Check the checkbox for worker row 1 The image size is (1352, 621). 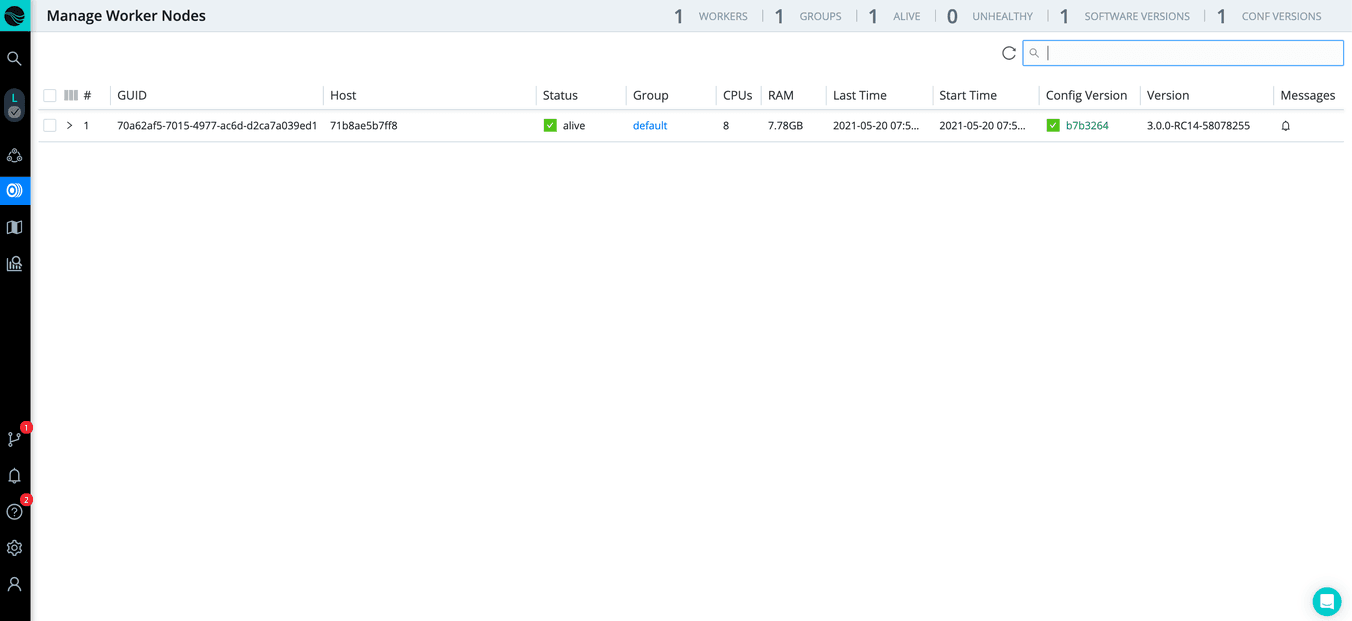[50, 126]
